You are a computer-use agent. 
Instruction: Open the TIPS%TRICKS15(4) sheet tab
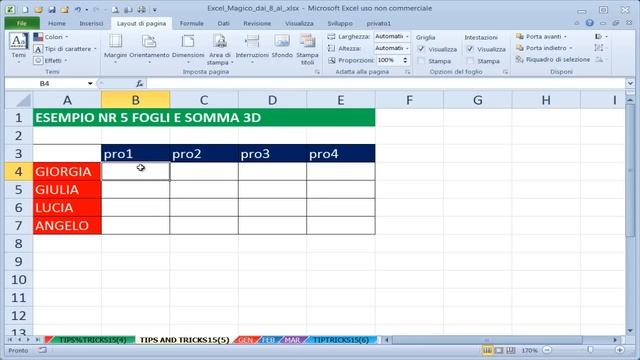click(92, 340)
